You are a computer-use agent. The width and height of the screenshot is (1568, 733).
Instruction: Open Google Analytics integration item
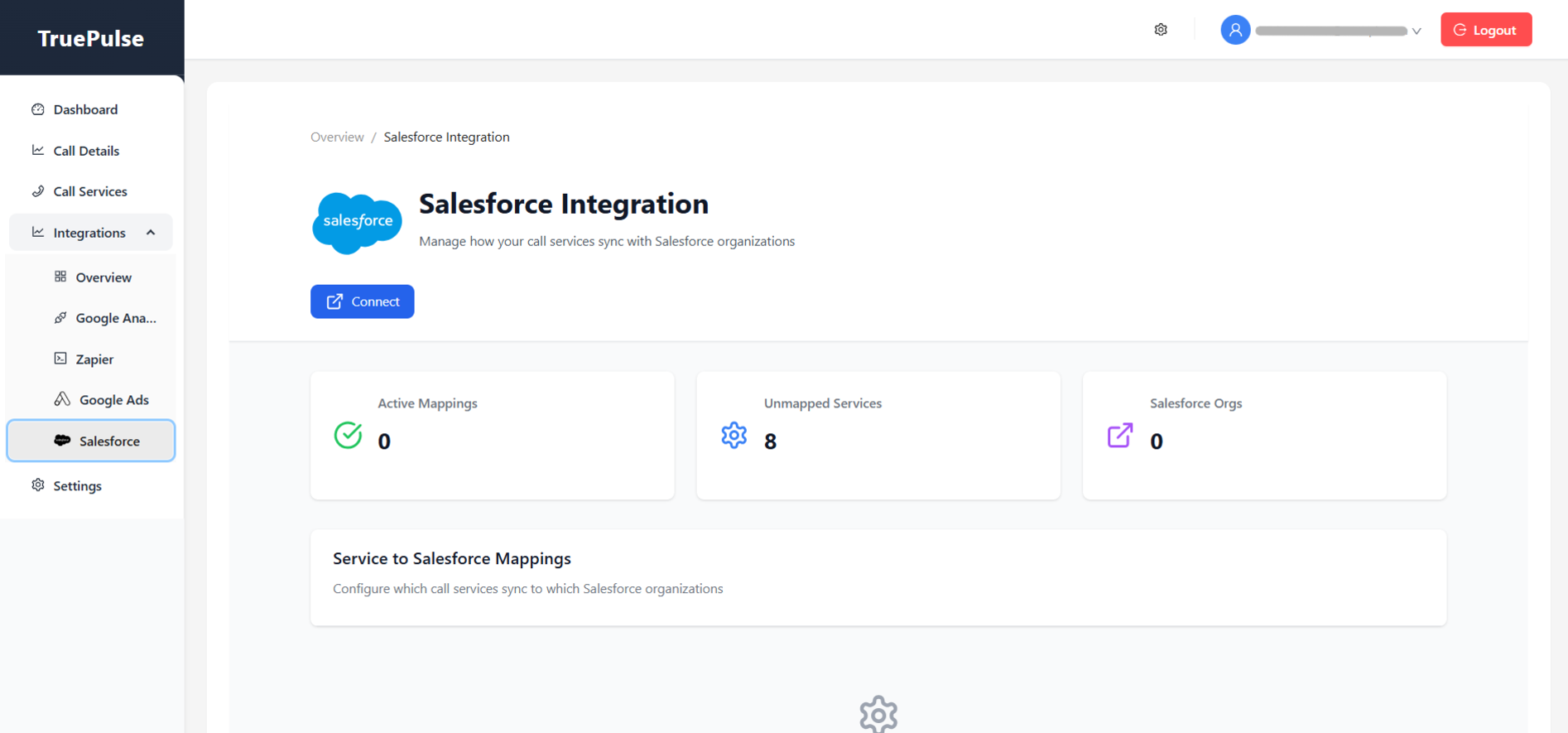click(115, 318)
